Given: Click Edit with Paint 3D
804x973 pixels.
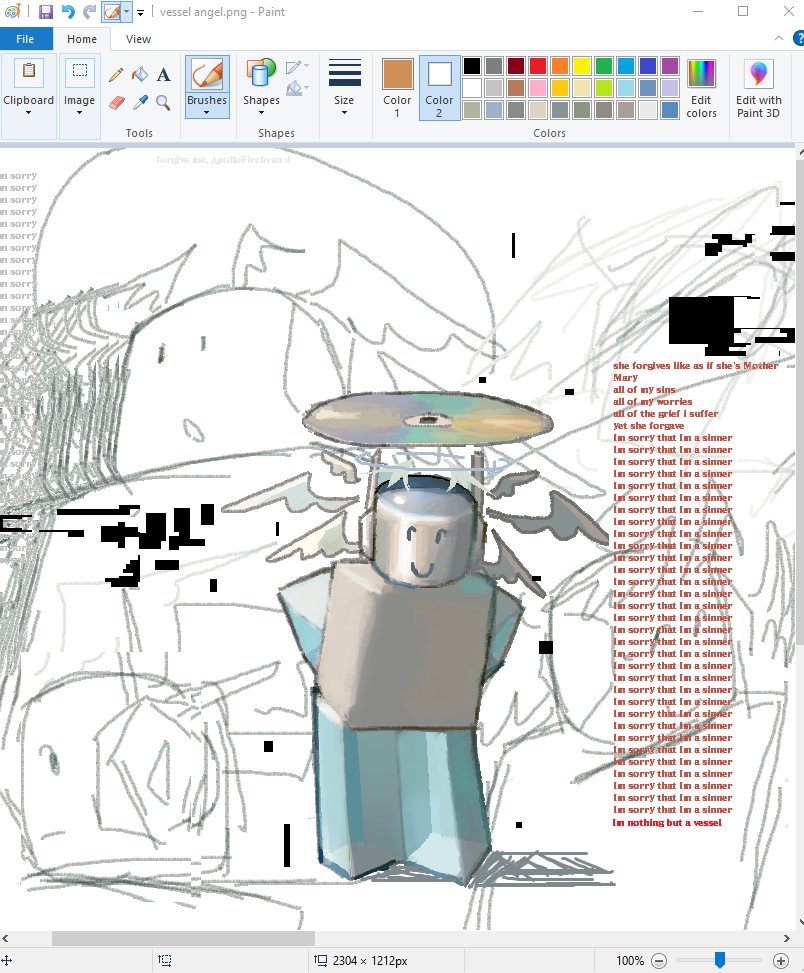Looking at the screenshot, I should (x=758, y=88).
